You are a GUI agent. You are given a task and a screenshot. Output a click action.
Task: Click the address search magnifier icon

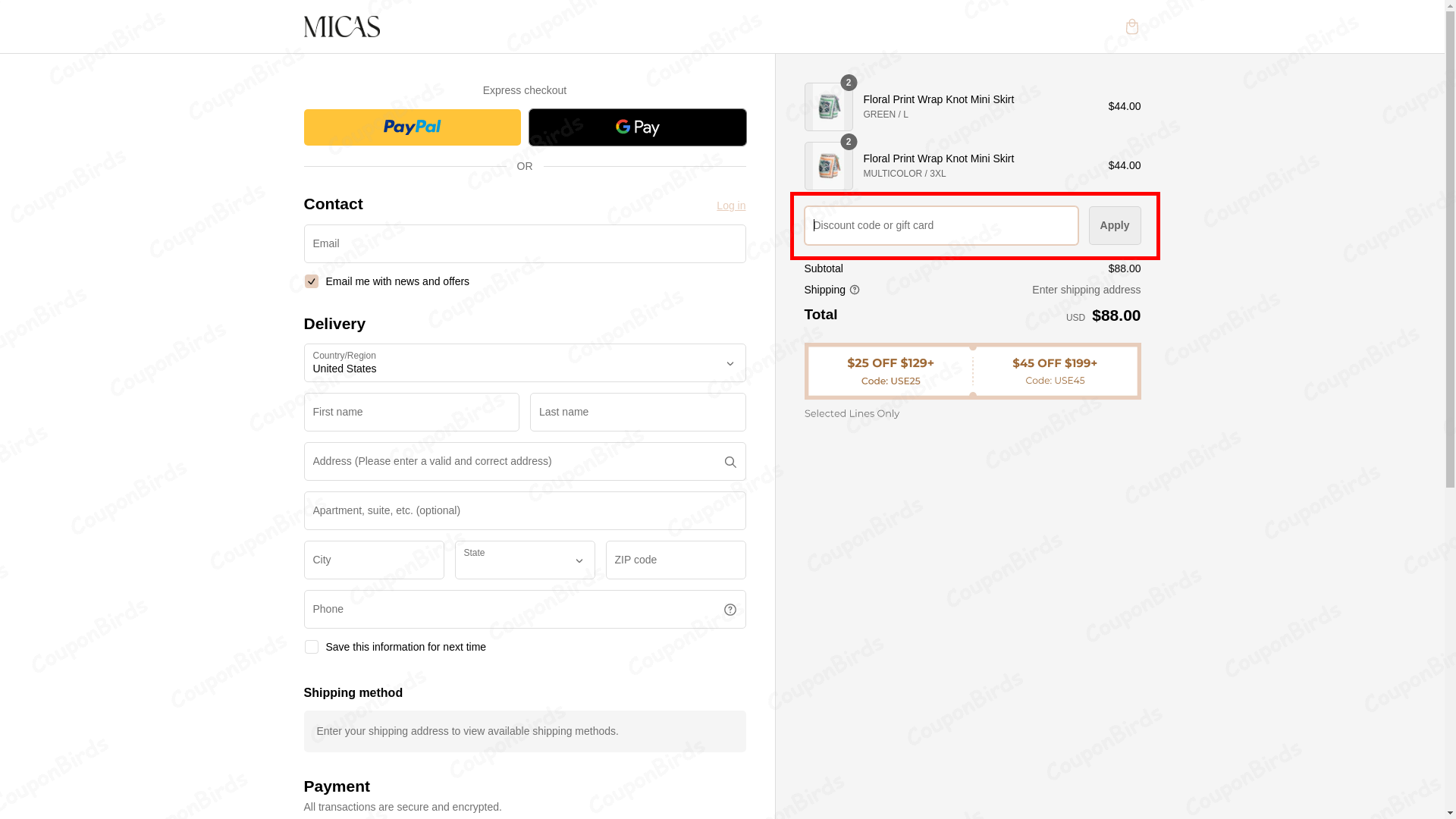730,461
